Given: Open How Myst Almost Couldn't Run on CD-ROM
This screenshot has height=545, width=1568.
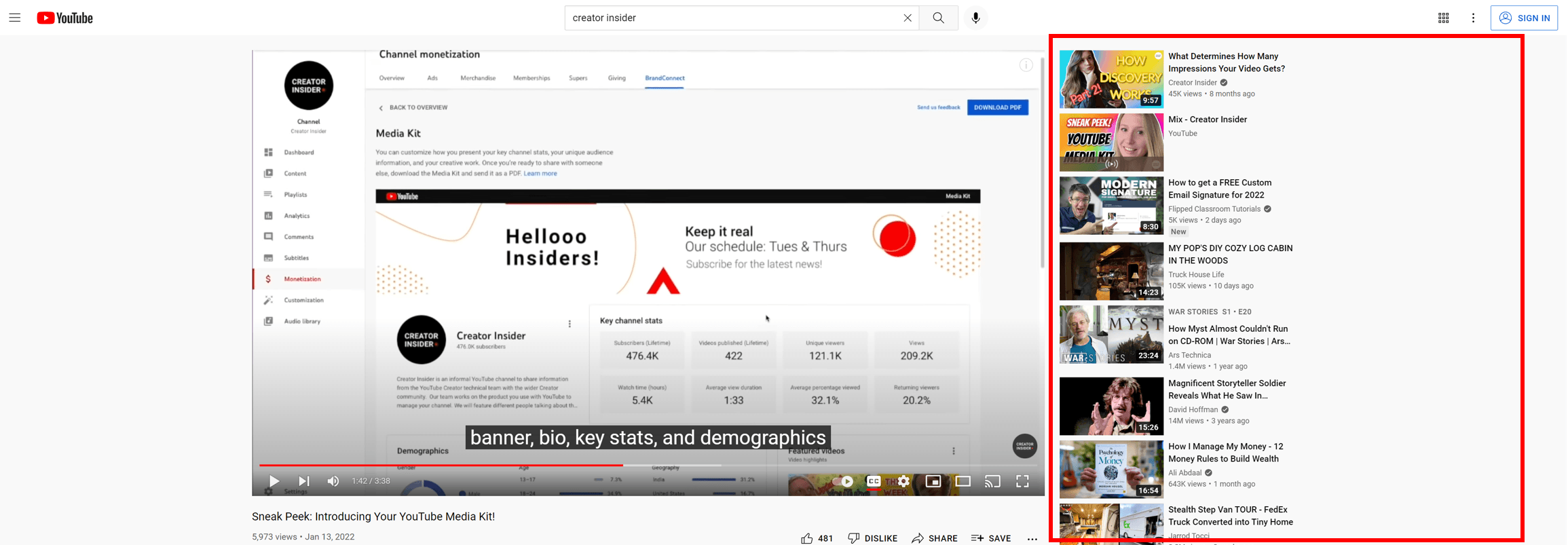Looking at the screenshot, I should click(1229, 335).
